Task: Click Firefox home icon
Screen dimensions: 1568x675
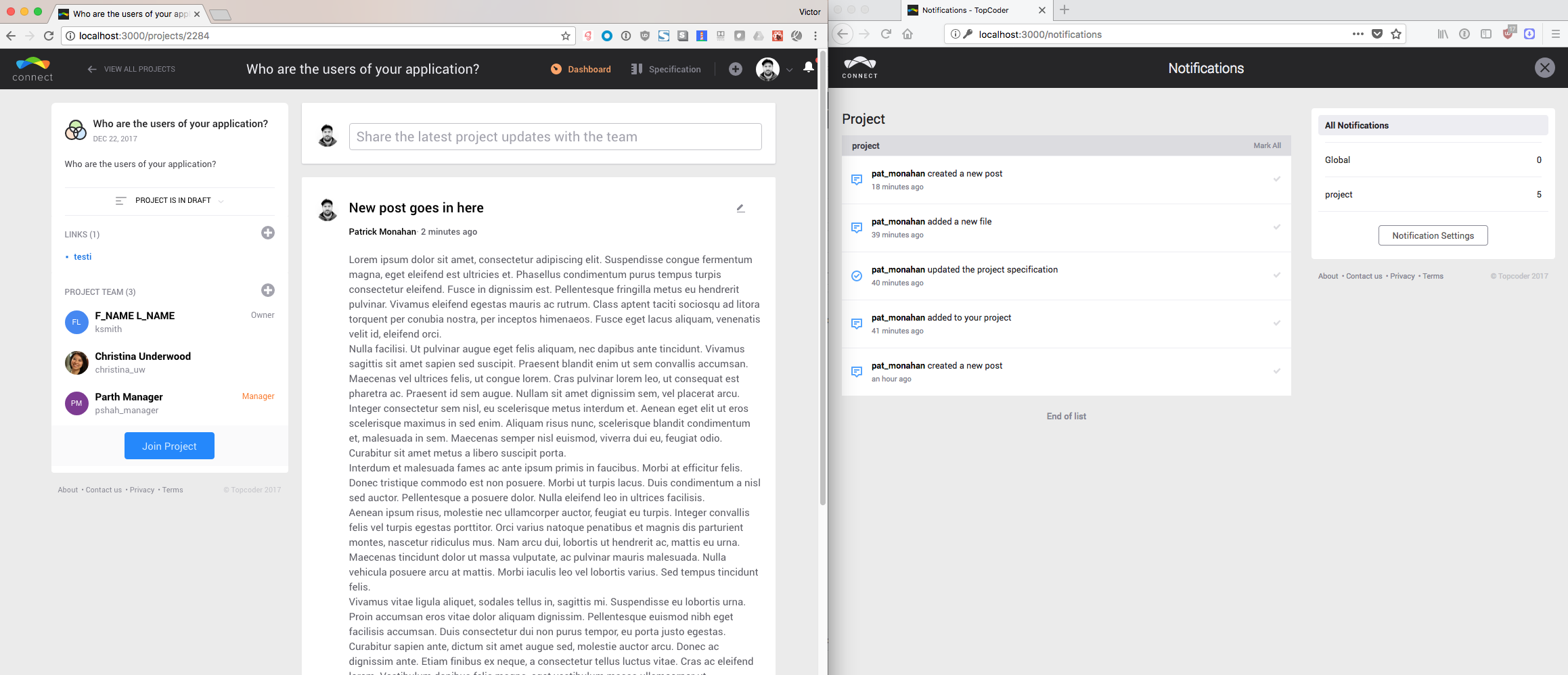Action: (x=908, y=34)
